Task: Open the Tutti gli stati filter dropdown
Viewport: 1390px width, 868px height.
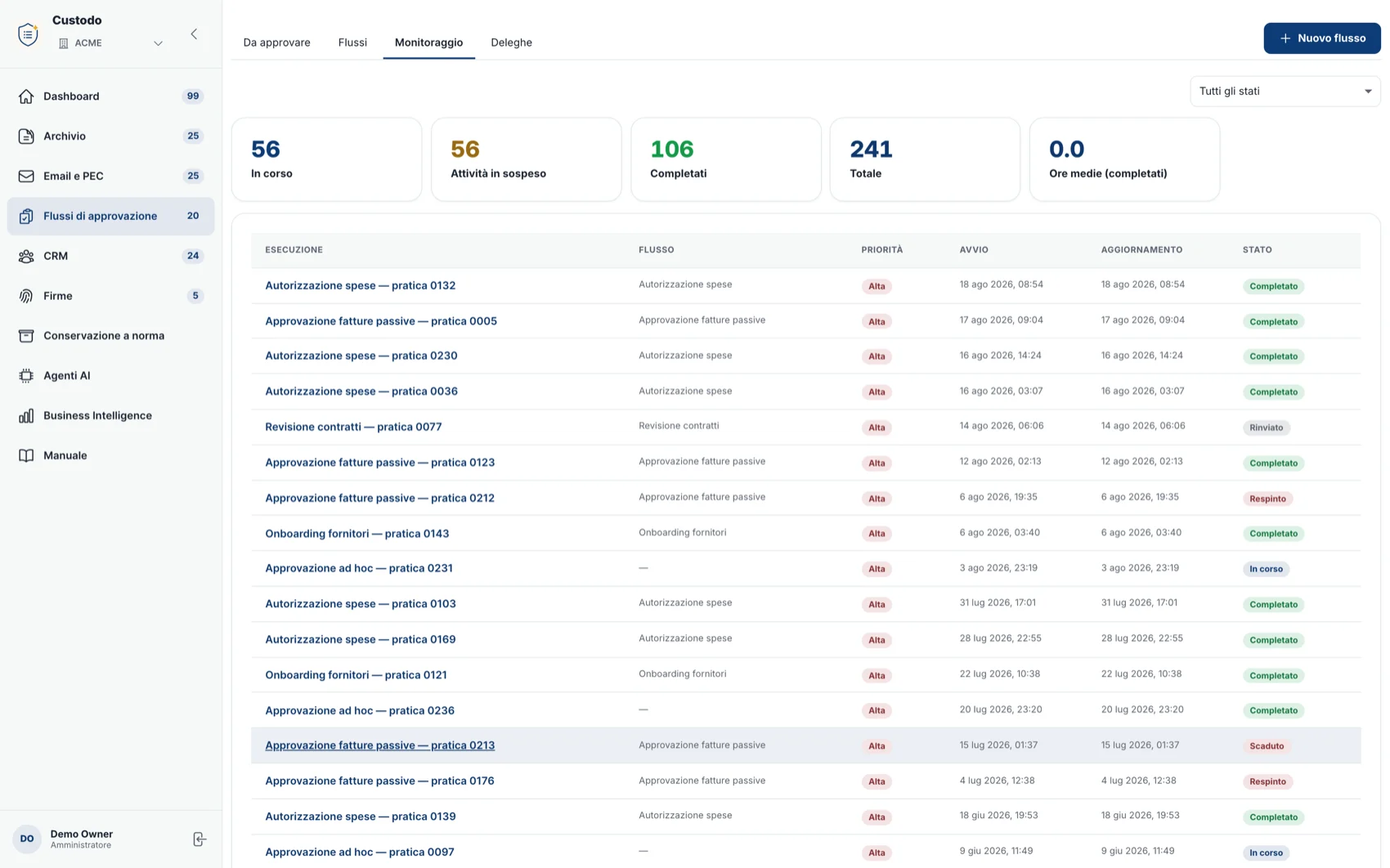Action: [x=1285, y=92]
